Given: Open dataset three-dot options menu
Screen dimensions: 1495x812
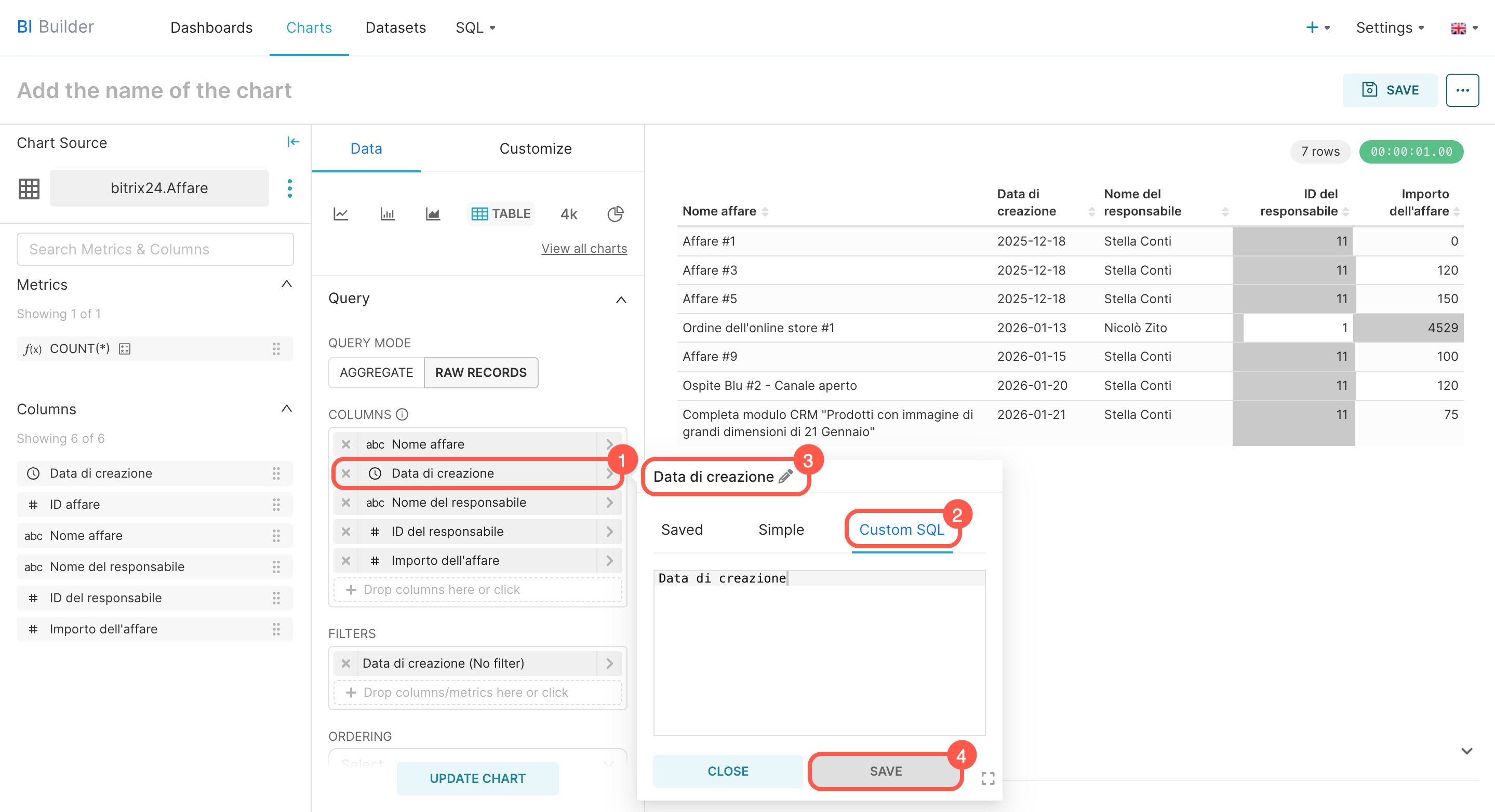Looking at the screenshot, I should click(290, 188).
